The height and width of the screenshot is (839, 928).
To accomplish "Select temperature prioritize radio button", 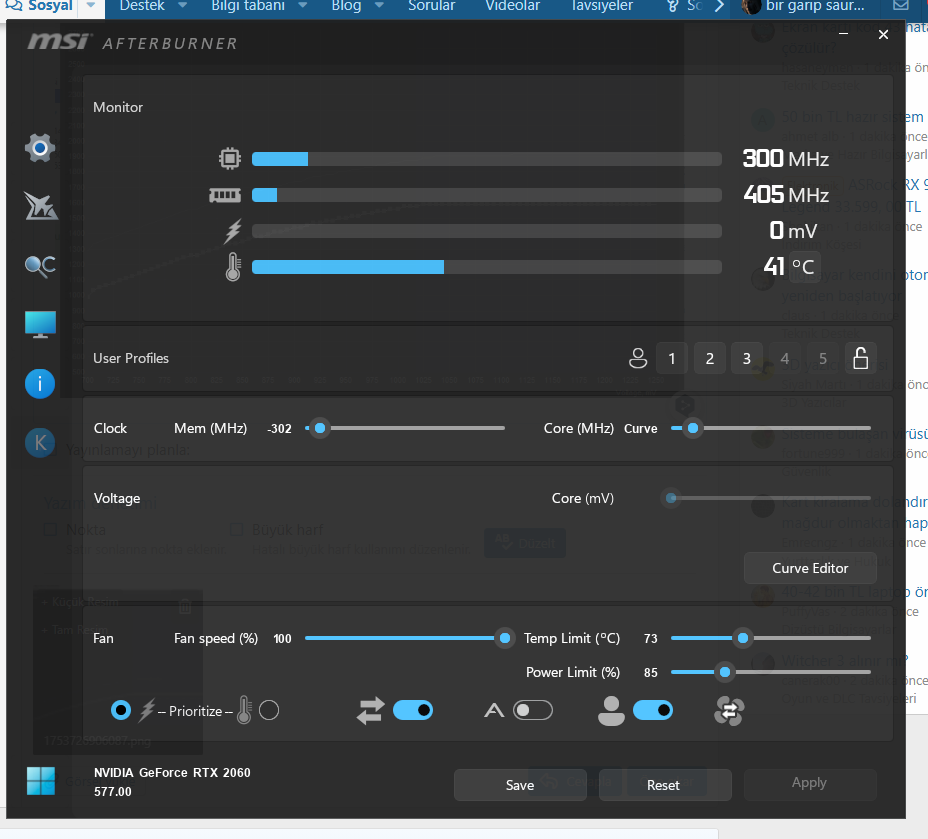I will (x=269, y=710).
